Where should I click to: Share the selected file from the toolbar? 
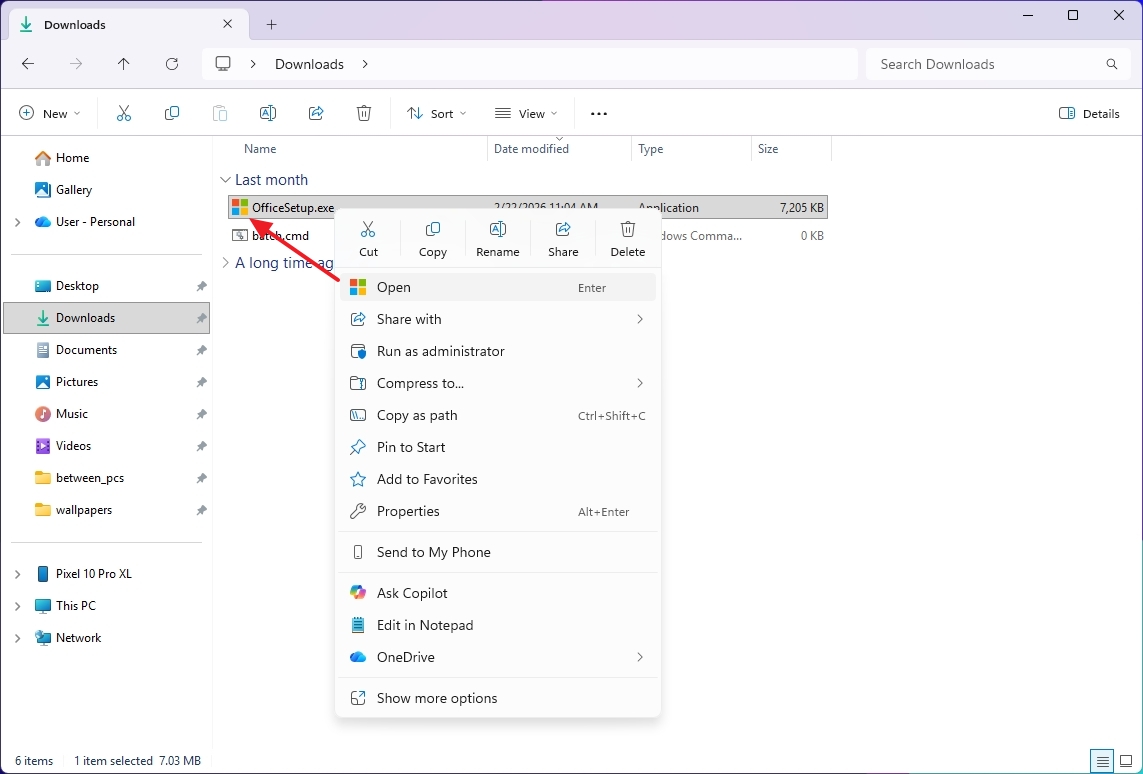[x=315, y=112]
